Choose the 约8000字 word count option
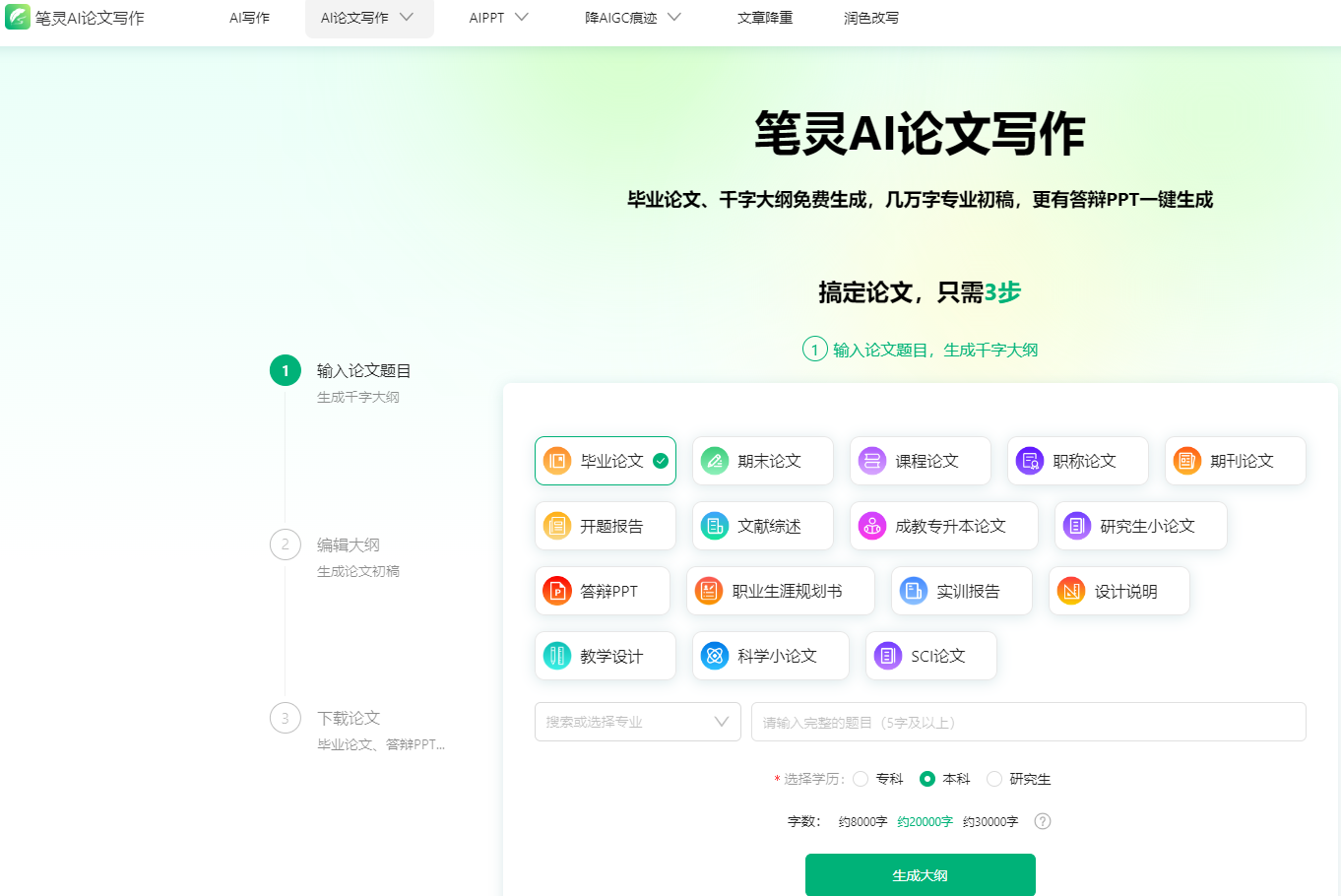Viewport: 1341px width, 896px height. [862, 821]
